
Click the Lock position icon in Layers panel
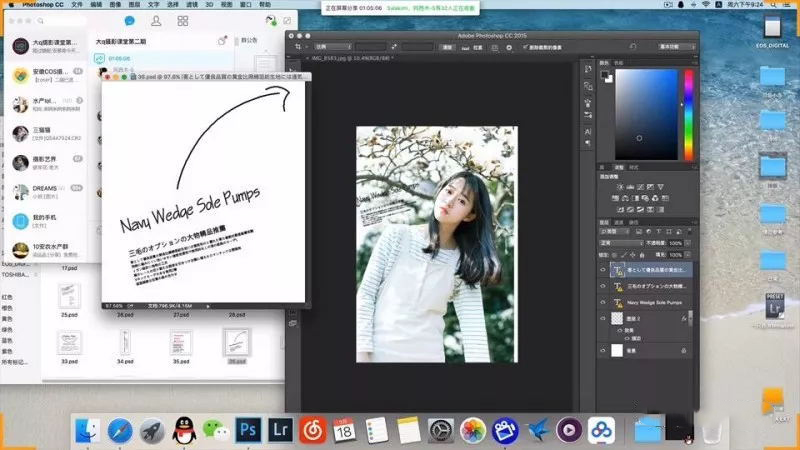(x=633, y=255)
